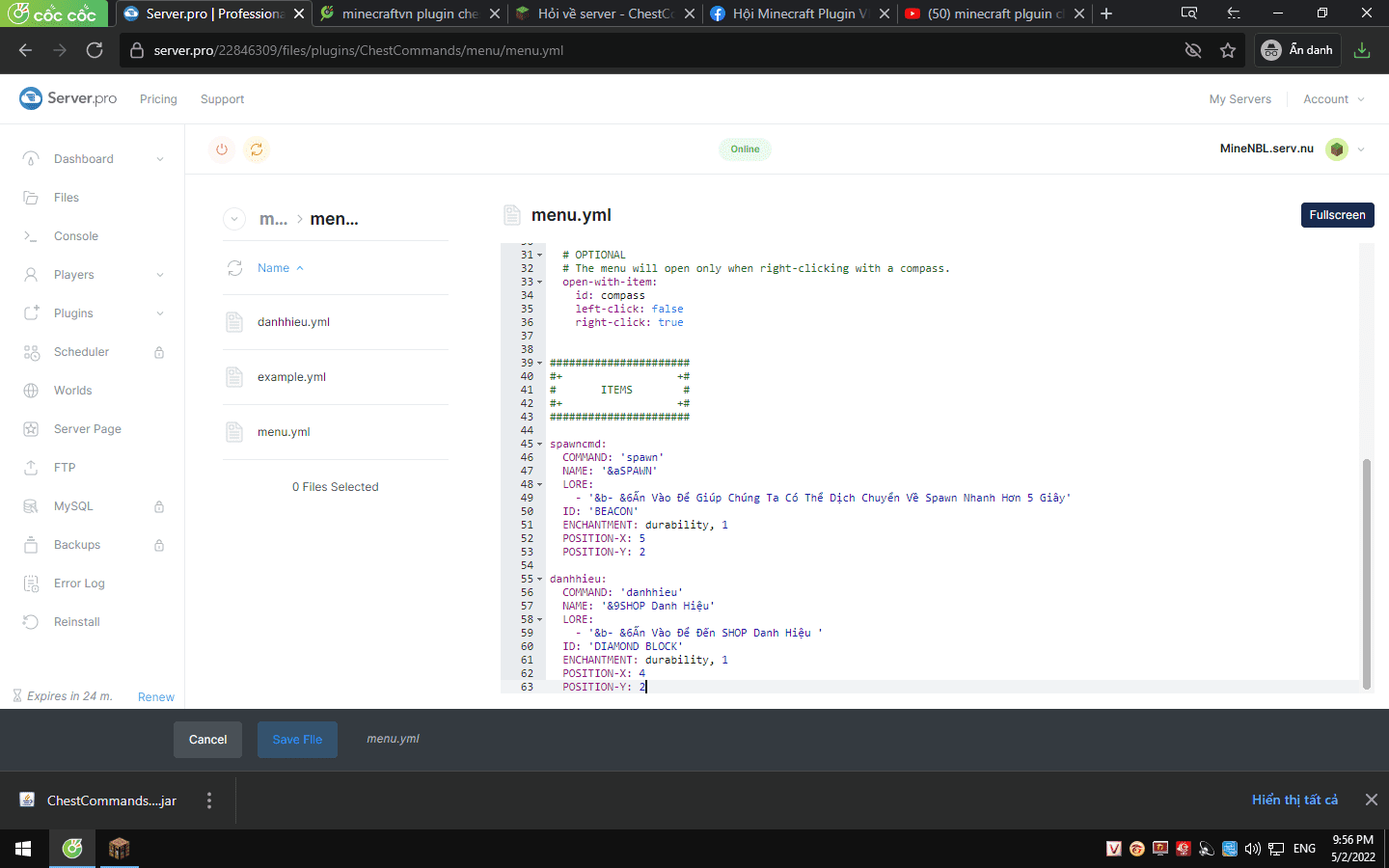Screen dimensions: 1389x868
Task: Reload the browser page
Action: (95, 50)
